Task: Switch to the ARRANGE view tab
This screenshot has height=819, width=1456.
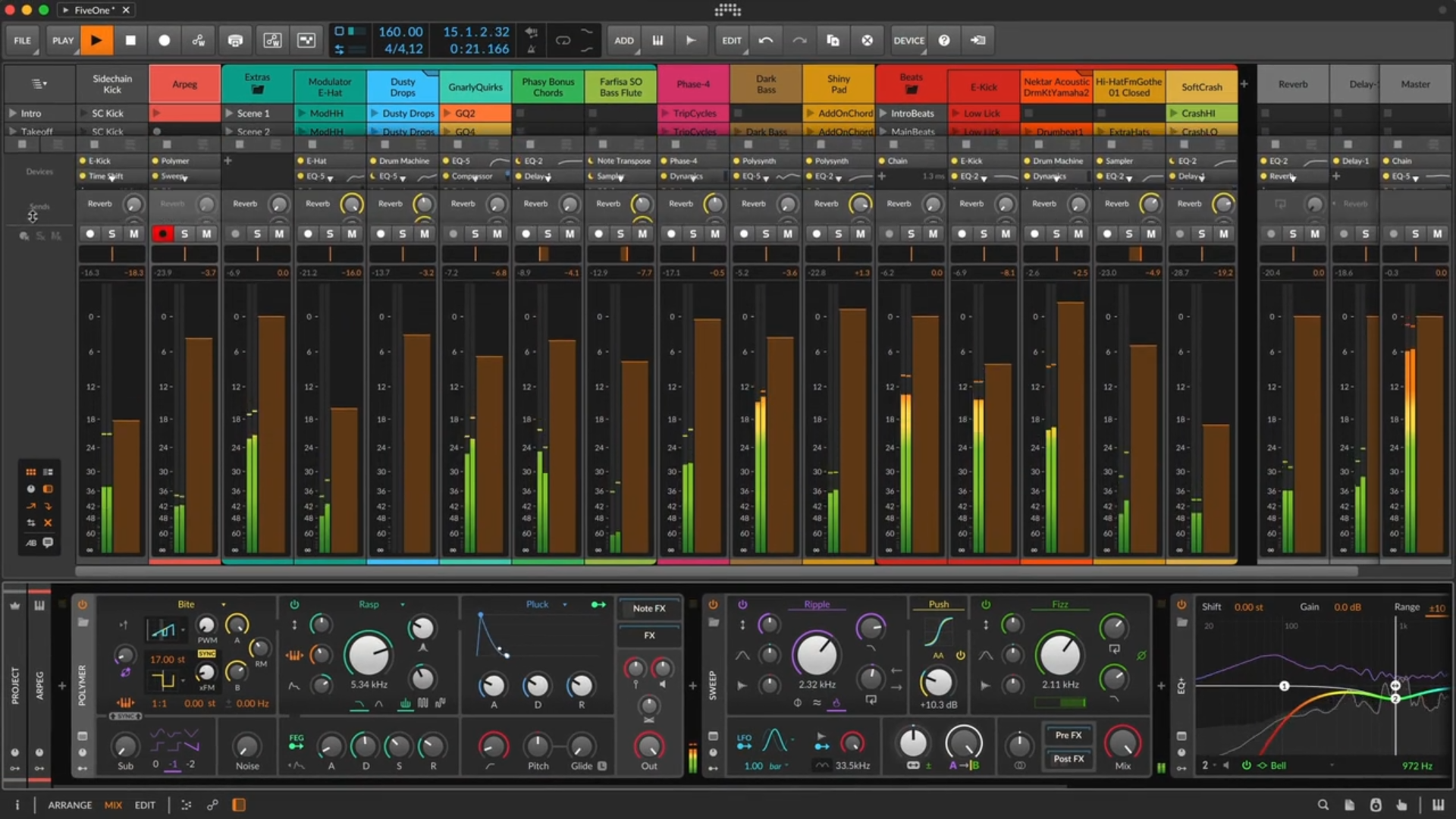Action: click(x=70, y=805)
